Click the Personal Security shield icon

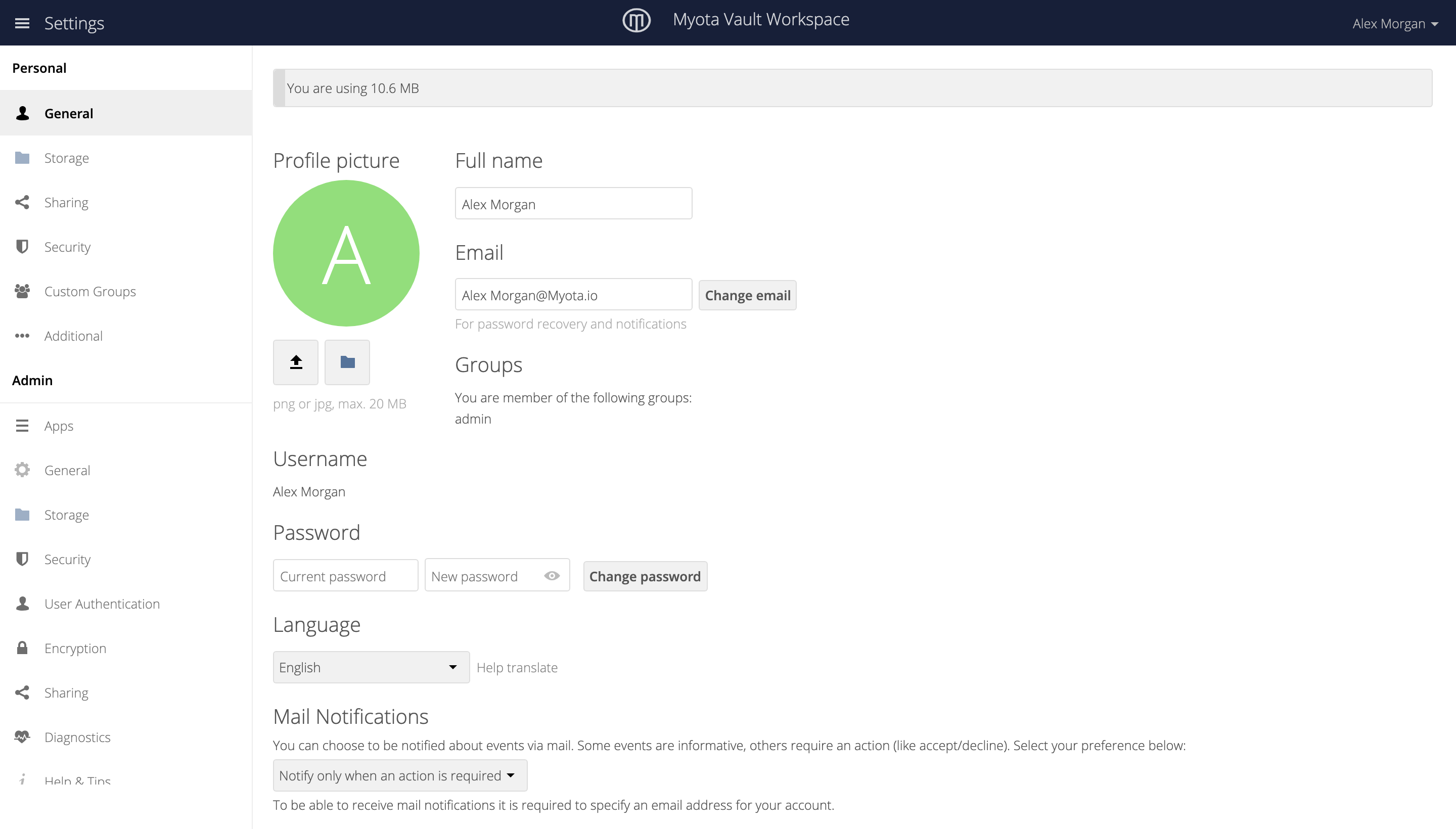click(22, 247)
